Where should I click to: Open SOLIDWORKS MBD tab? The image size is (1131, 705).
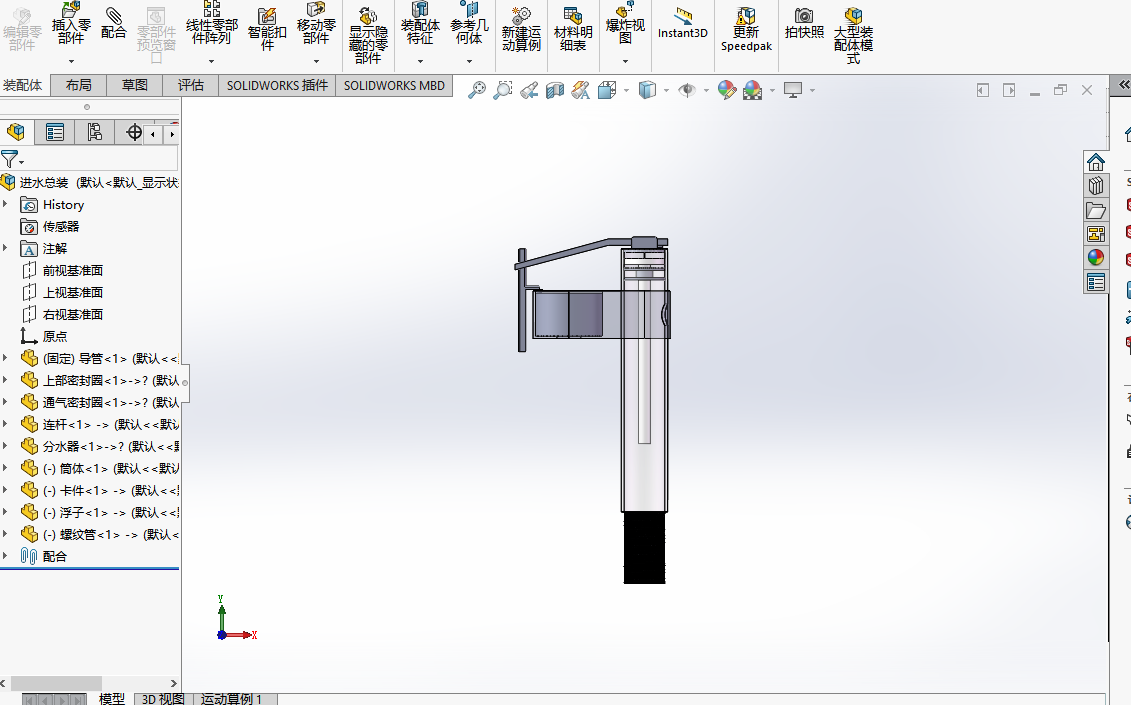click(394, 85)
